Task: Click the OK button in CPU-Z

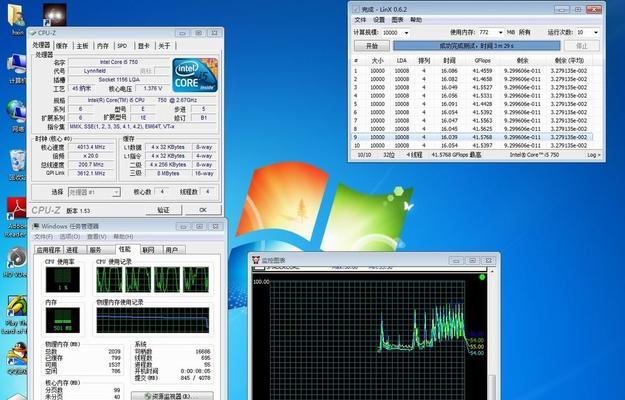Action: click(203, 210)
